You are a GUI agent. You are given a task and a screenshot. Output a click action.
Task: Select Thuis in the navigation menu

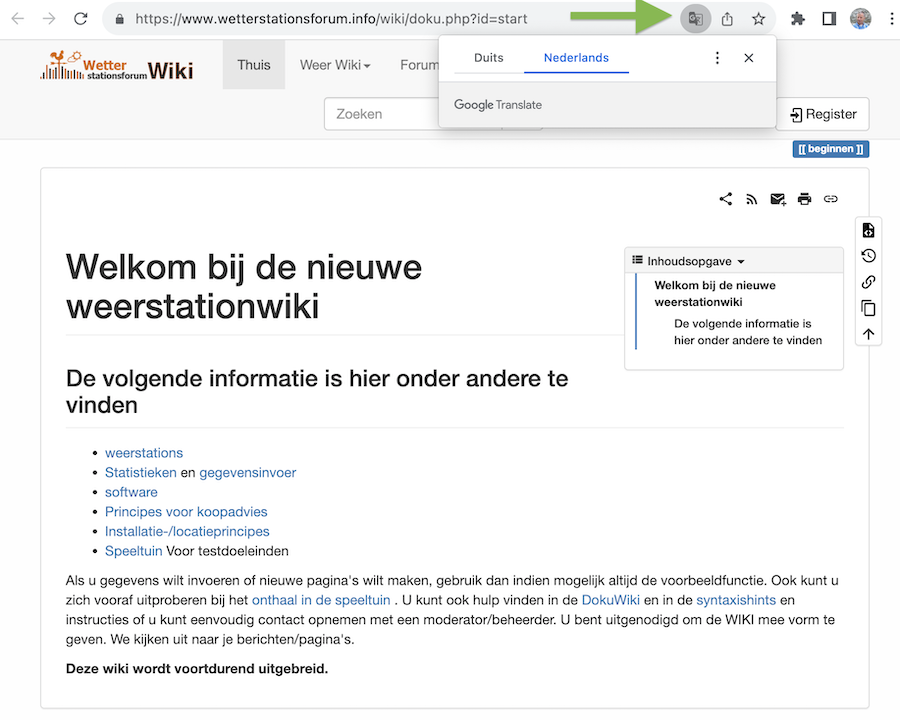click(x=253, y=64)
